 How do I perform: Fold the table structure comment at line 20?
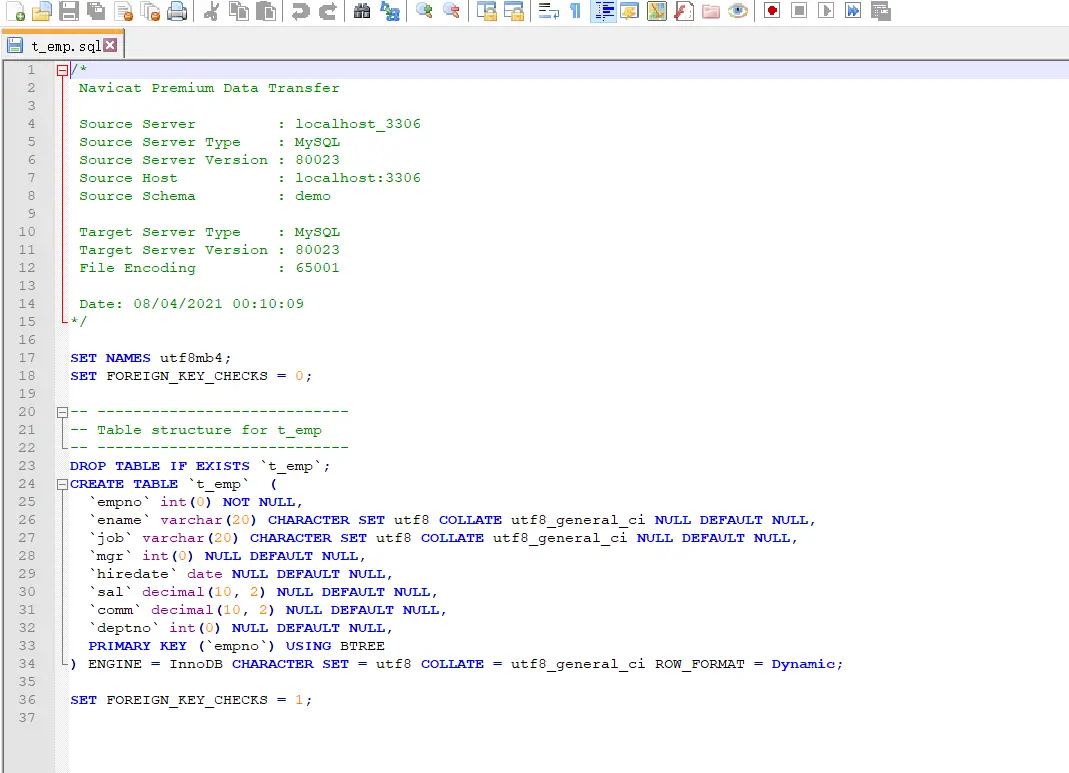coord(62,412)
